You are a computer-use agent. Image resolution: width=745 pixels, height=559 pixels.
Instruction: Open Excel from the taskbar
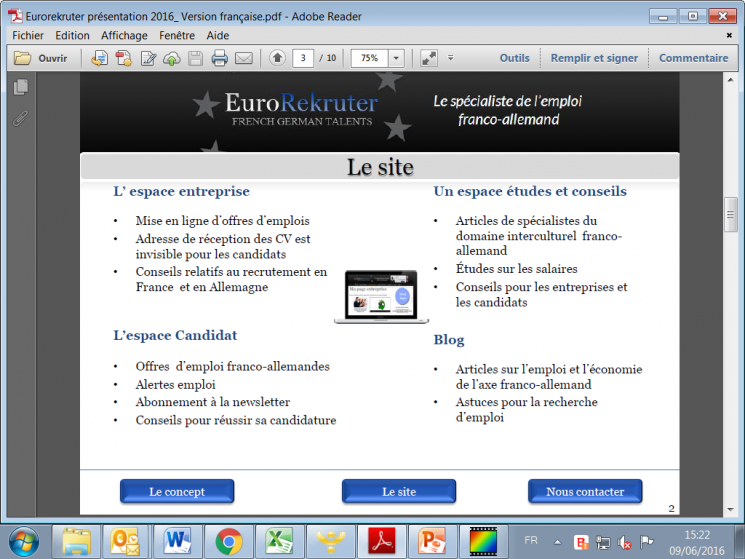[x=279, y=542]
